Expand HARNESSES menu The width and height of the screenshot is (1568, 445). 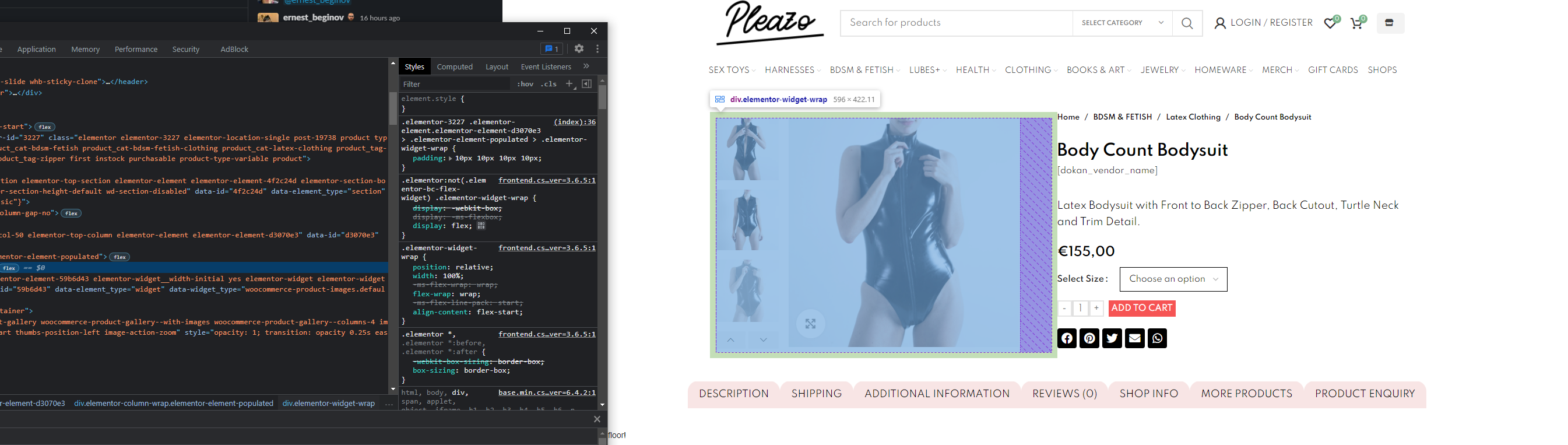point(793,70)
